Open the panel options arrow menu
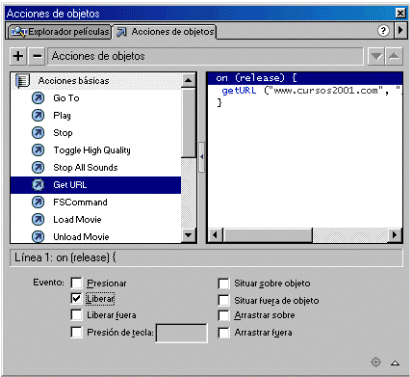This screenshot has height=377, width=410. click(x=400, y=31)
